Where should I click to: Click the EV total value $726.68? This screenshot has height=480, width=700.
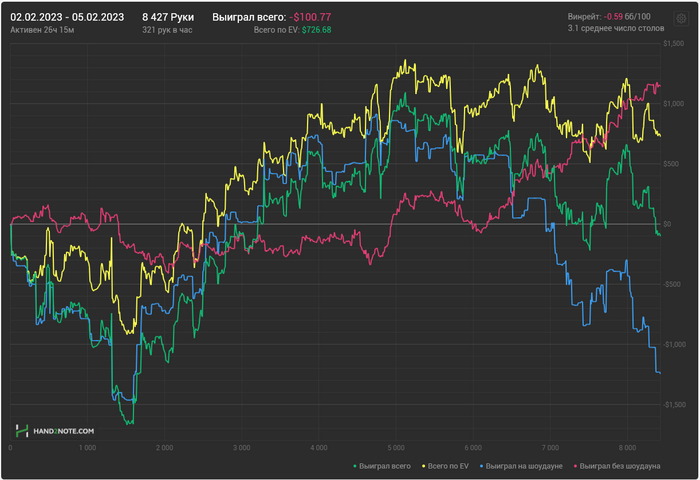[316, 30]
